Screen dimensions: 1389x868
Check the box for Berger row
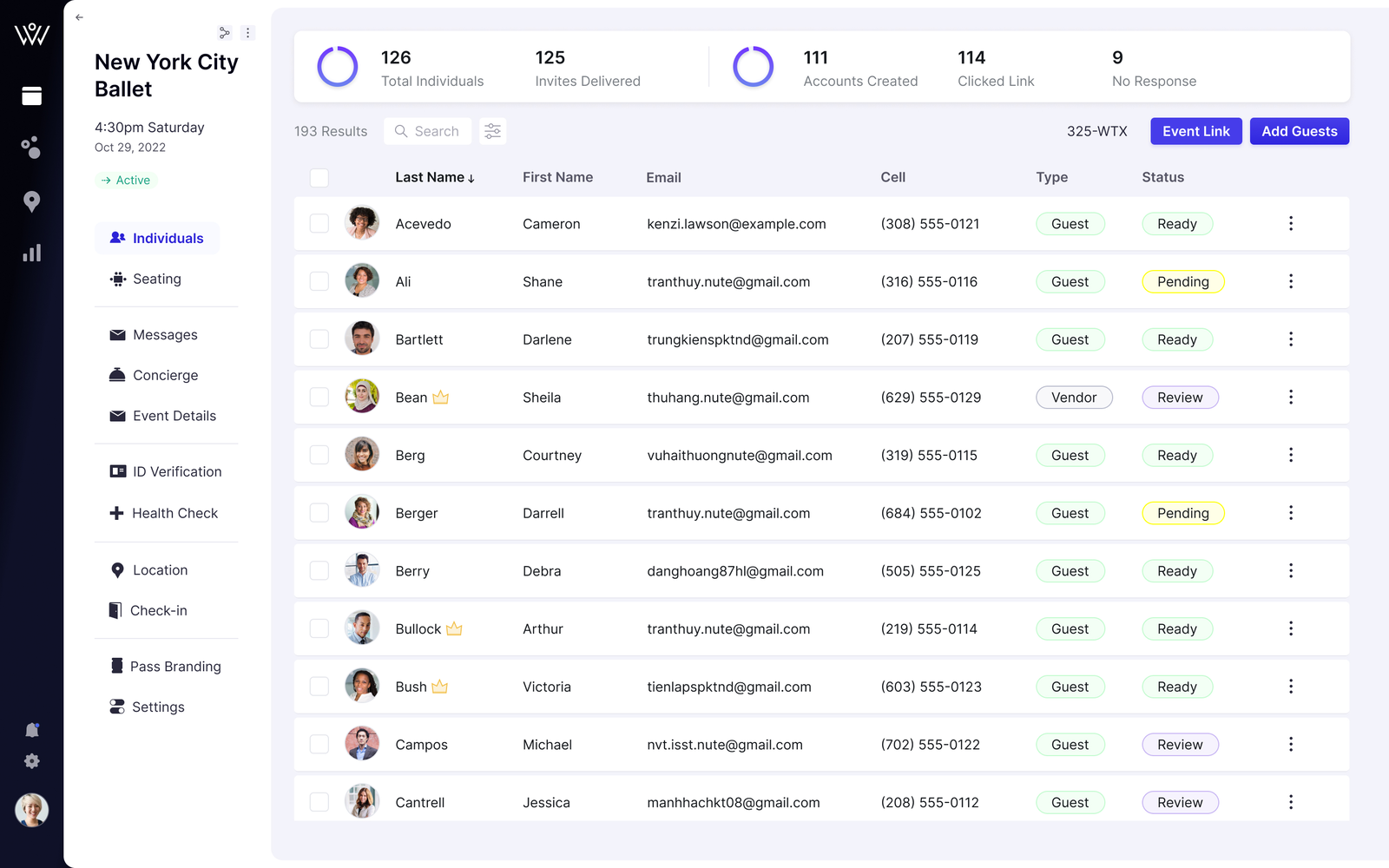(319, 513)
